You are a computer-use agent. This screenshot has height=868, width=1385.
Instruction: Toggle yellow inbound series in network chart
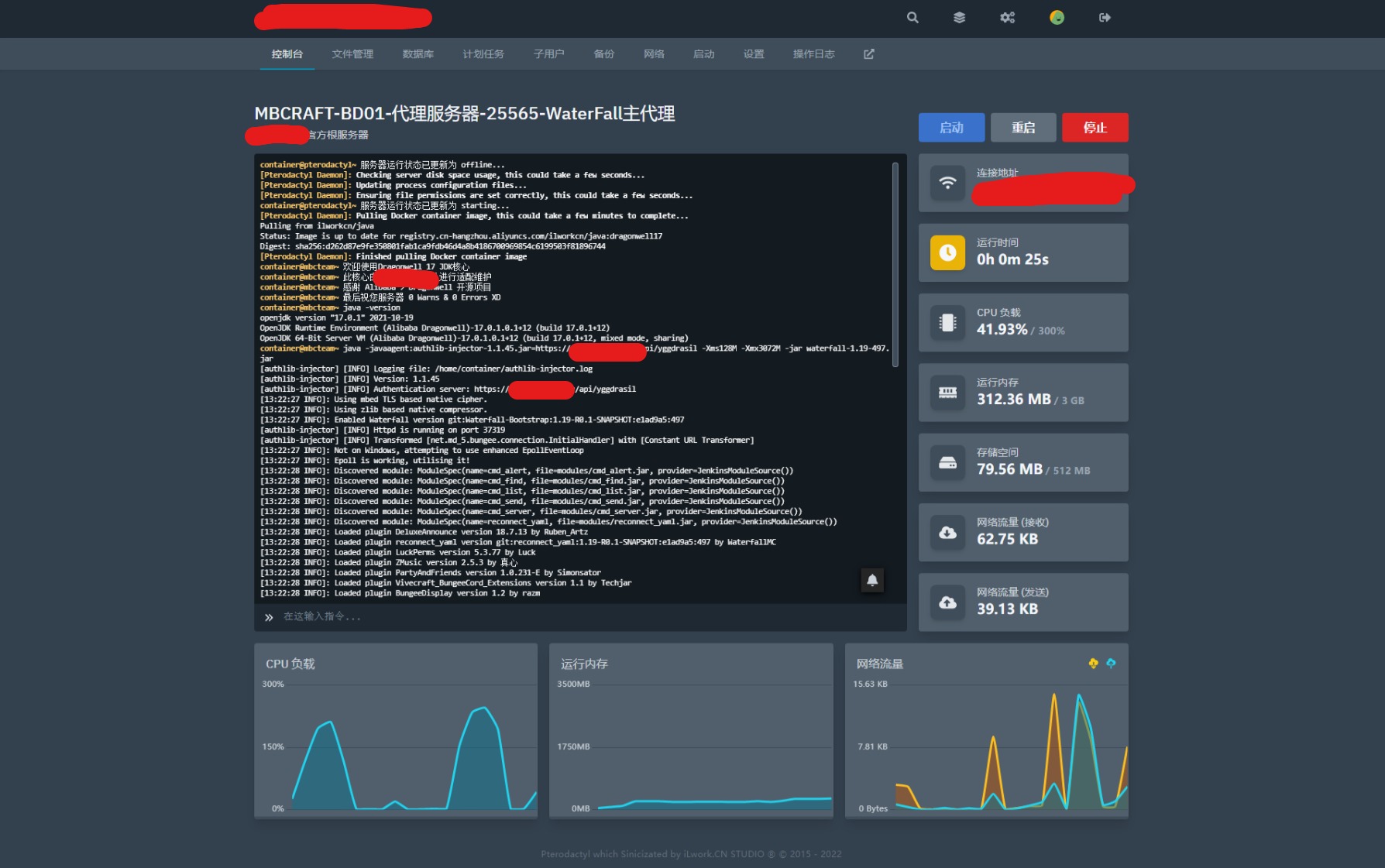pos(1093,664)
